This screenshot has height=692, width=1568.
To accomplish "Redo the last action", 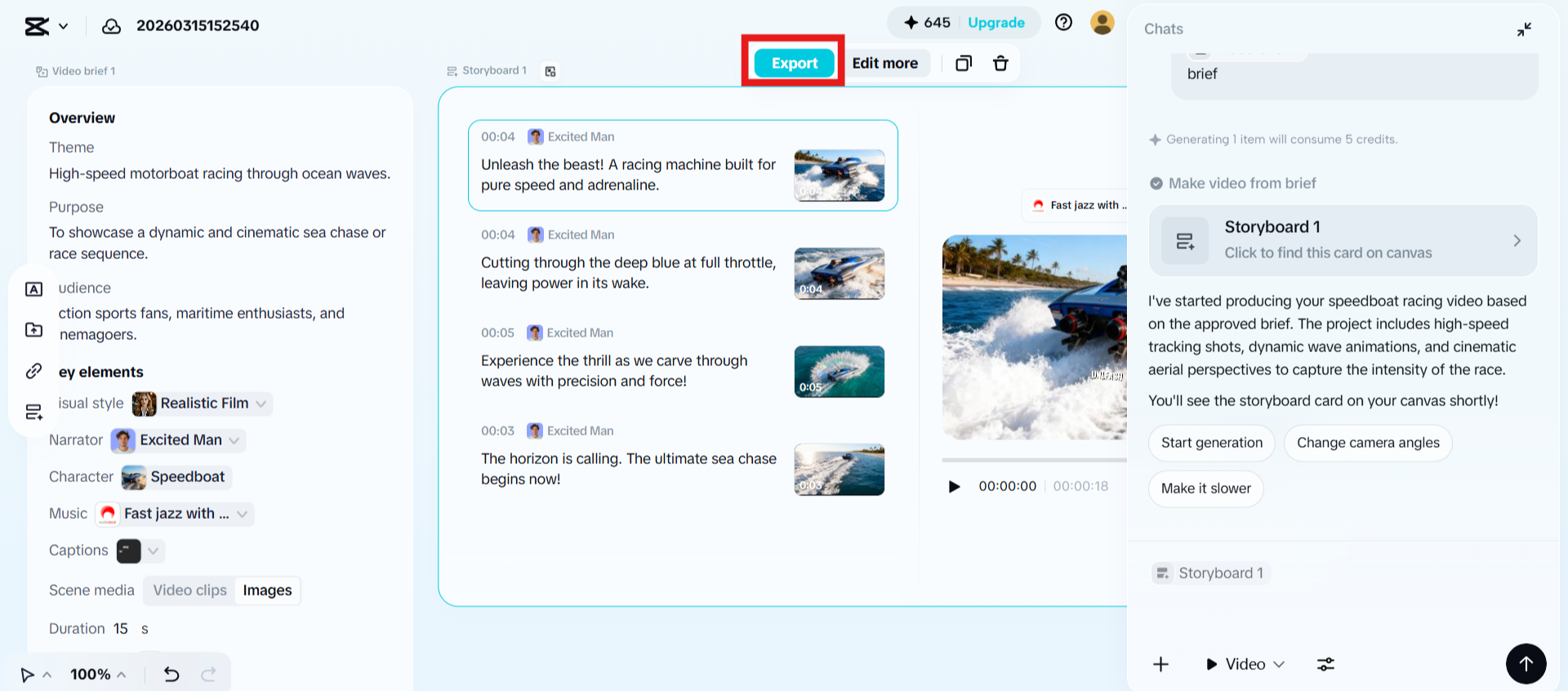I will click(208, 674).
